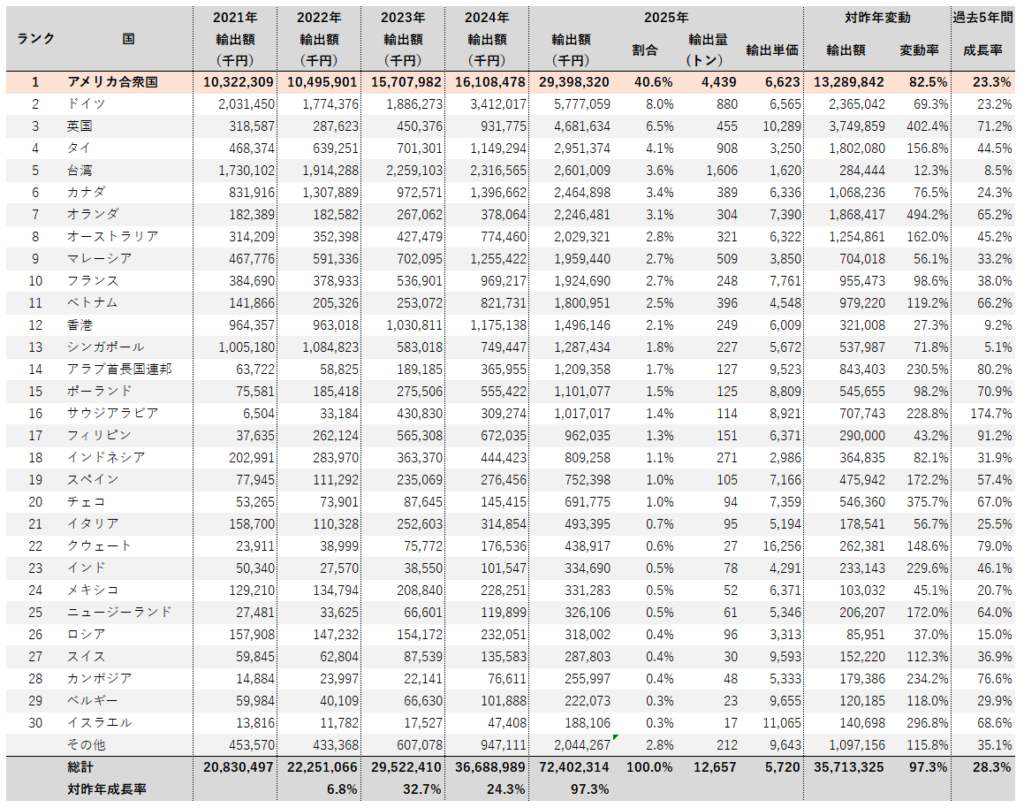Select the 割合 column header
The image size is (1024, 808).
pos(644,49)
